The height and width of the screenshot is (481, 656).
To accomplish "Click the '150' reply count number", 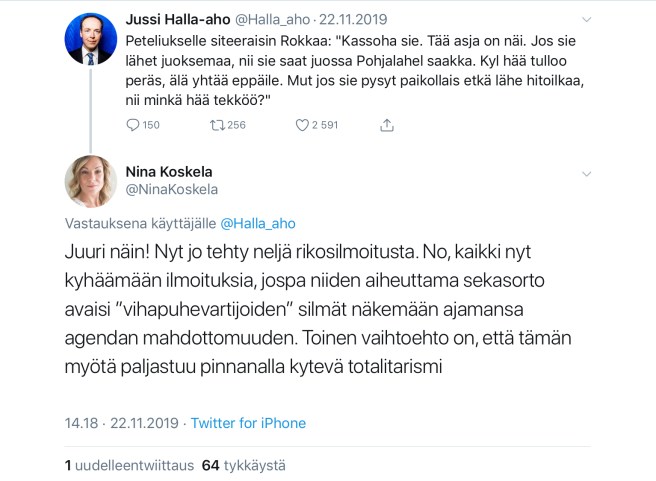I will 150,126.
